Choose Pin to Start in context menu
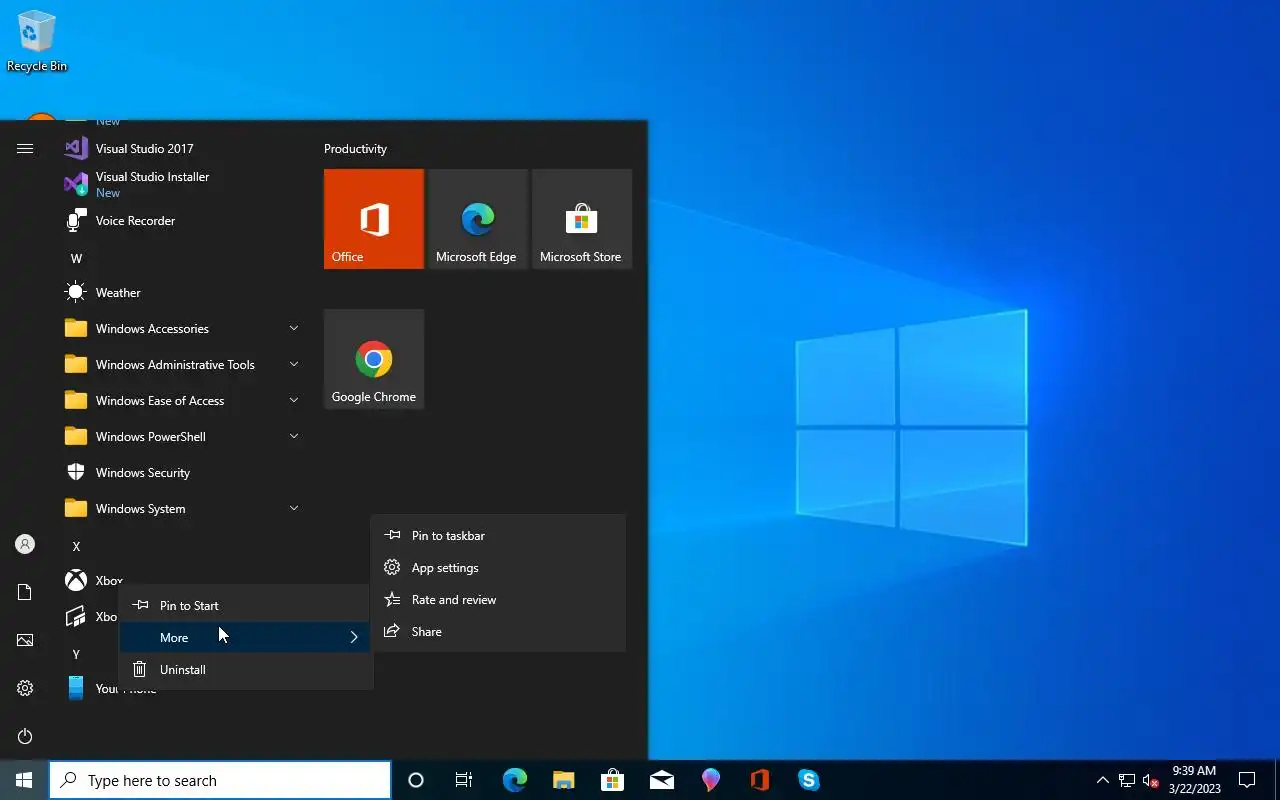This screenshot has height=800, width=1280. click(x=246, y=605)
